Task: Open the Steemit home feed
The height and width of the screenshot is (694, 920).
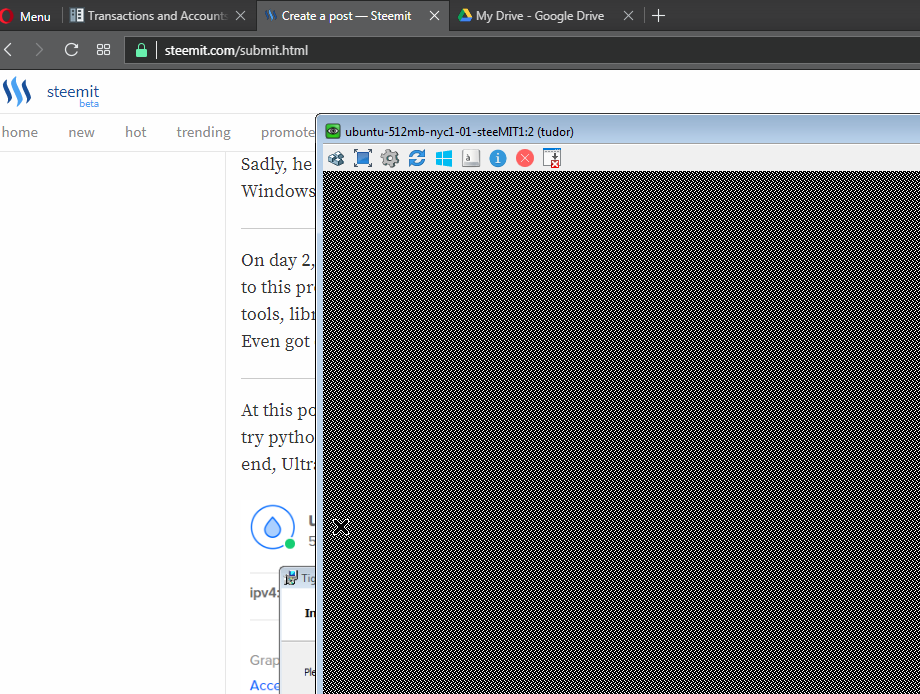Action: 19,133
